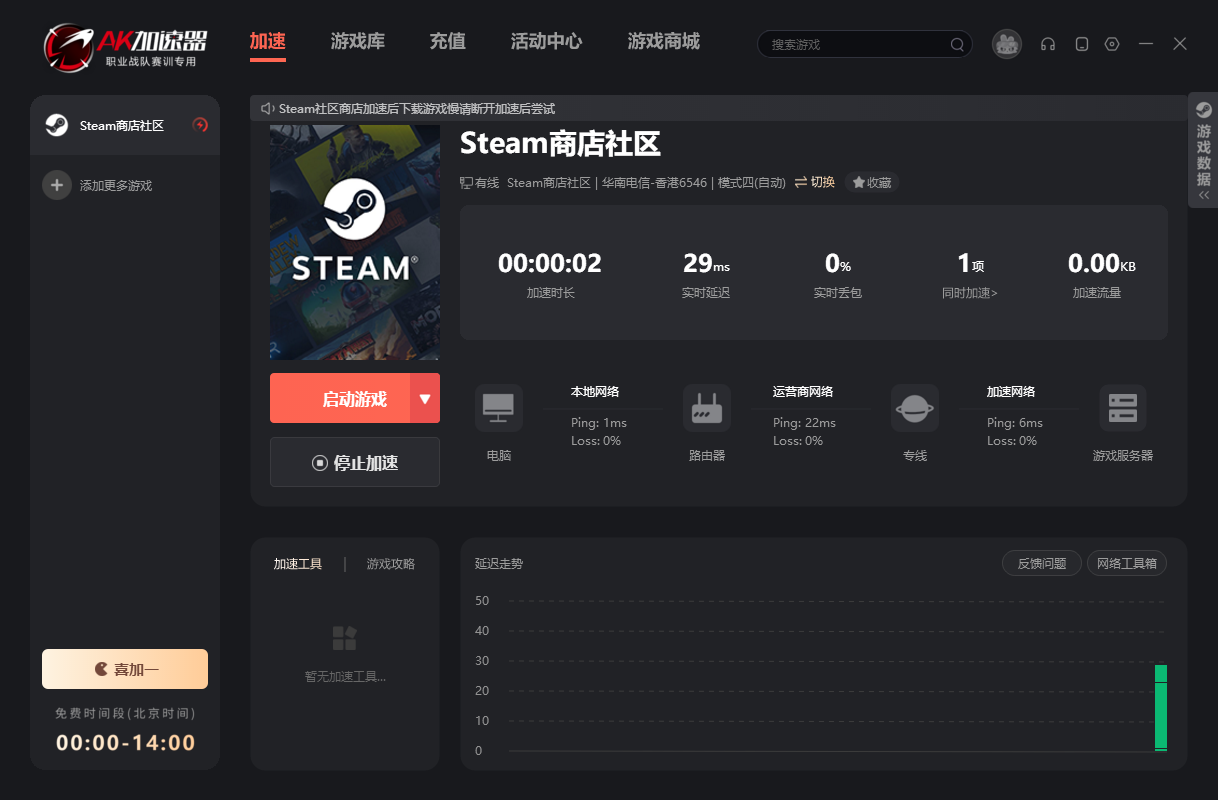Click the 加速网络 Ping: 6ms reading
Image resolution: width=1218 pixels, height=800 pixels.
(x=1015, y=423)
